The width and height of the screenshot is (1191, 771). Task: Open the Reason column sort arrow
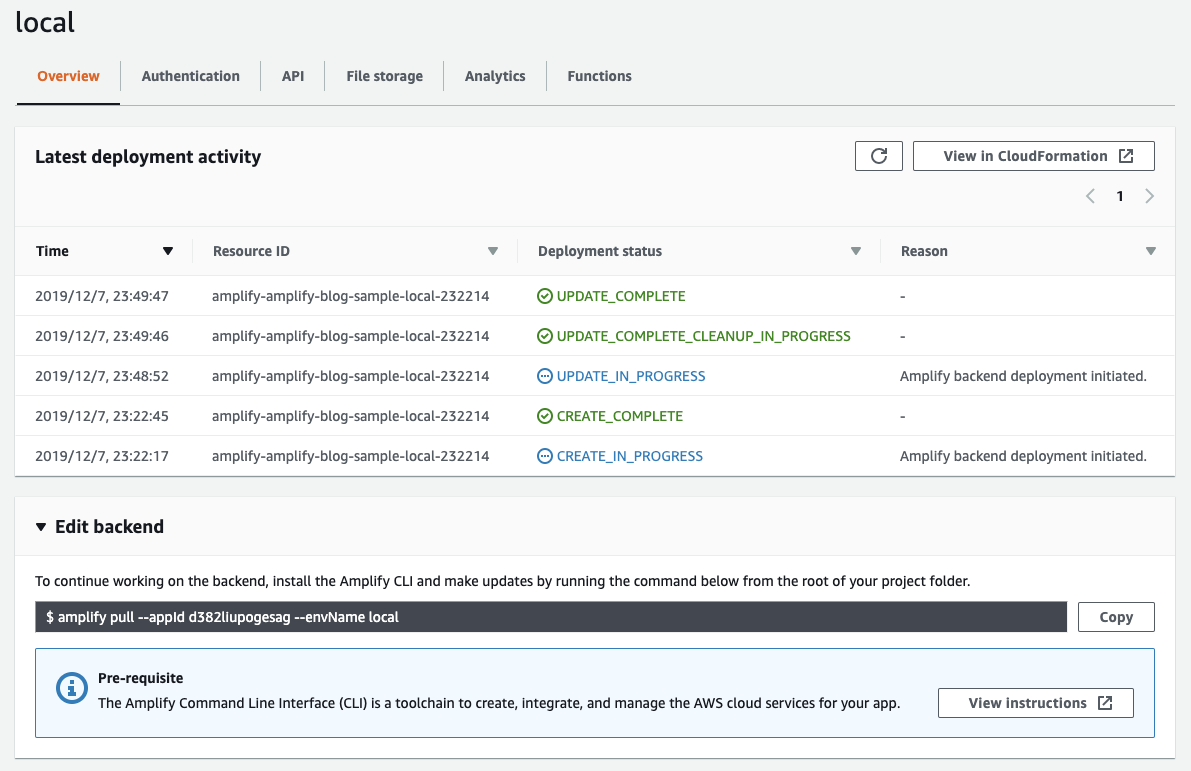(1151, 251)
